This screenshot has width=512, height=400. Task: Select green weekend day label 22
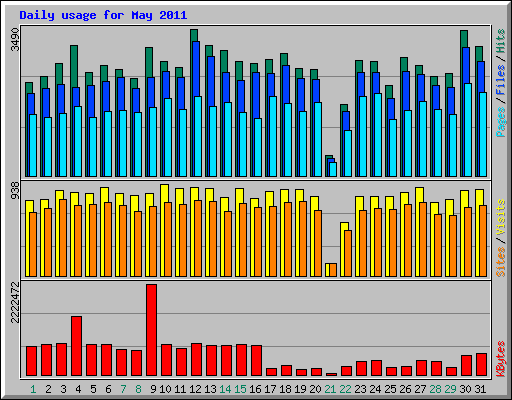coord(345,389)
